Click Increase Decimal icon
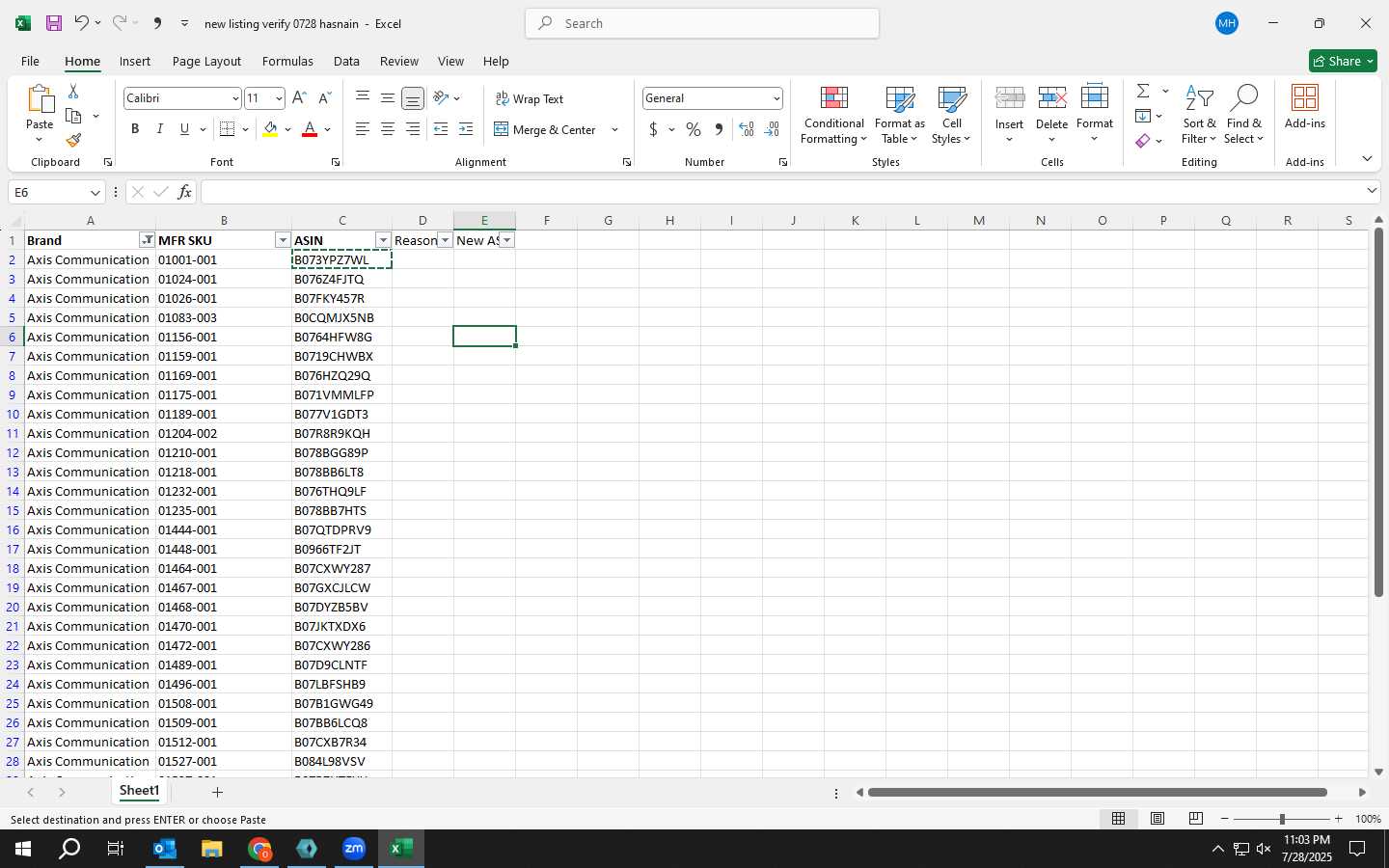Screen dimensions: 1389x868 coord(746,129)
